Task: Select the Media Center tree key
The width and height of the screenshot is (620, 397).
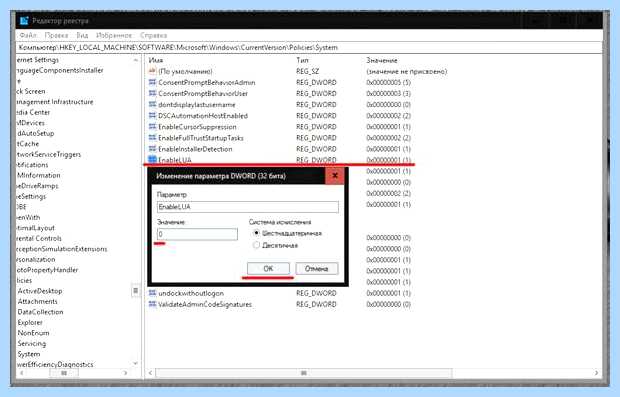Action: 33,112
